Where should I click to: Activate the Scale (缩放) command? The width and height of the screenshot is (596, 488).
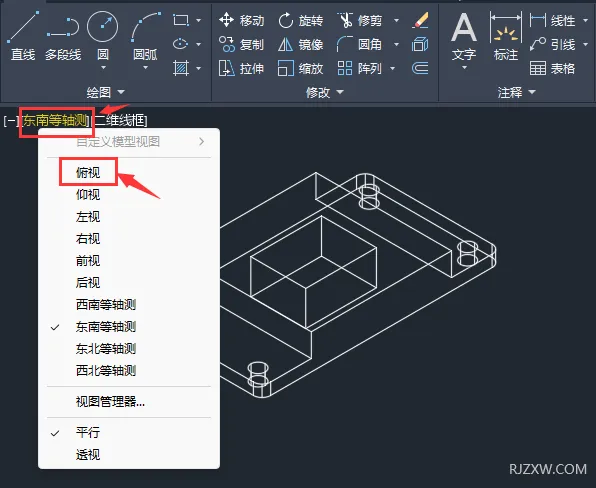[300, 69]
